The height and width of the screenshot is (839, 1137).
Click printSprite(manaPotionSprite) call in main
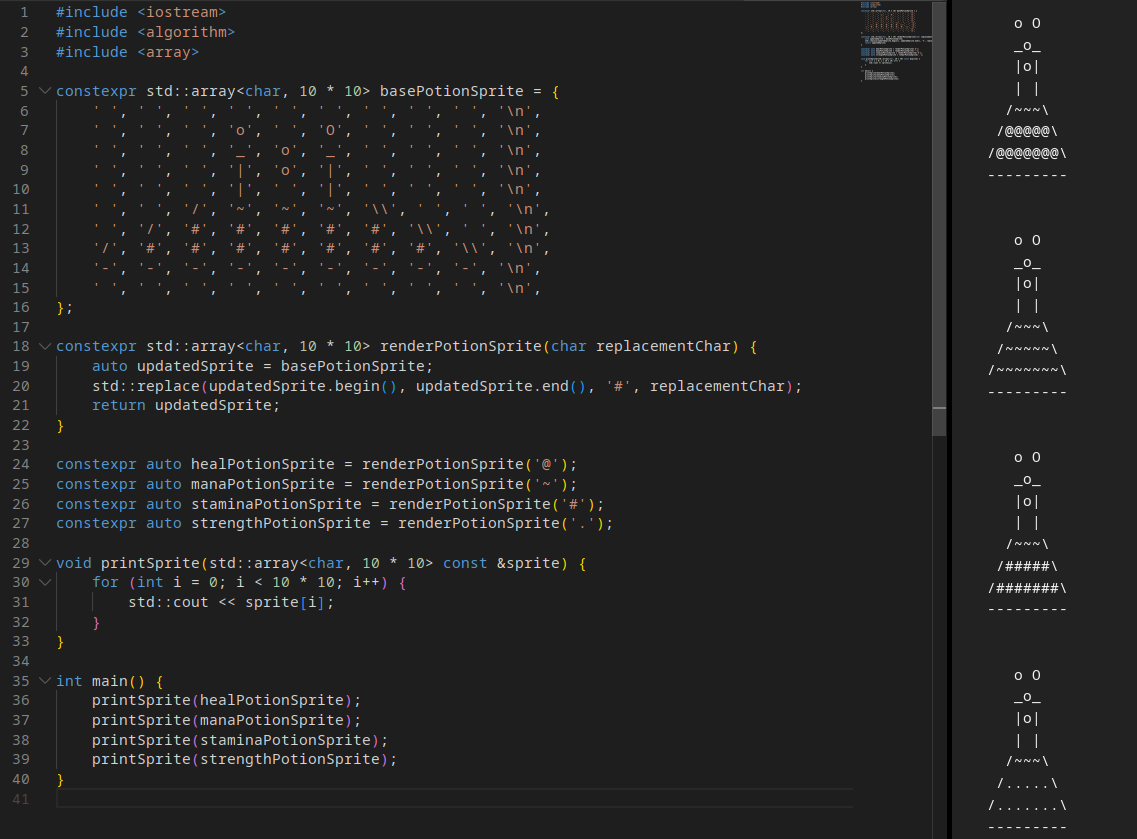point(226,720)
